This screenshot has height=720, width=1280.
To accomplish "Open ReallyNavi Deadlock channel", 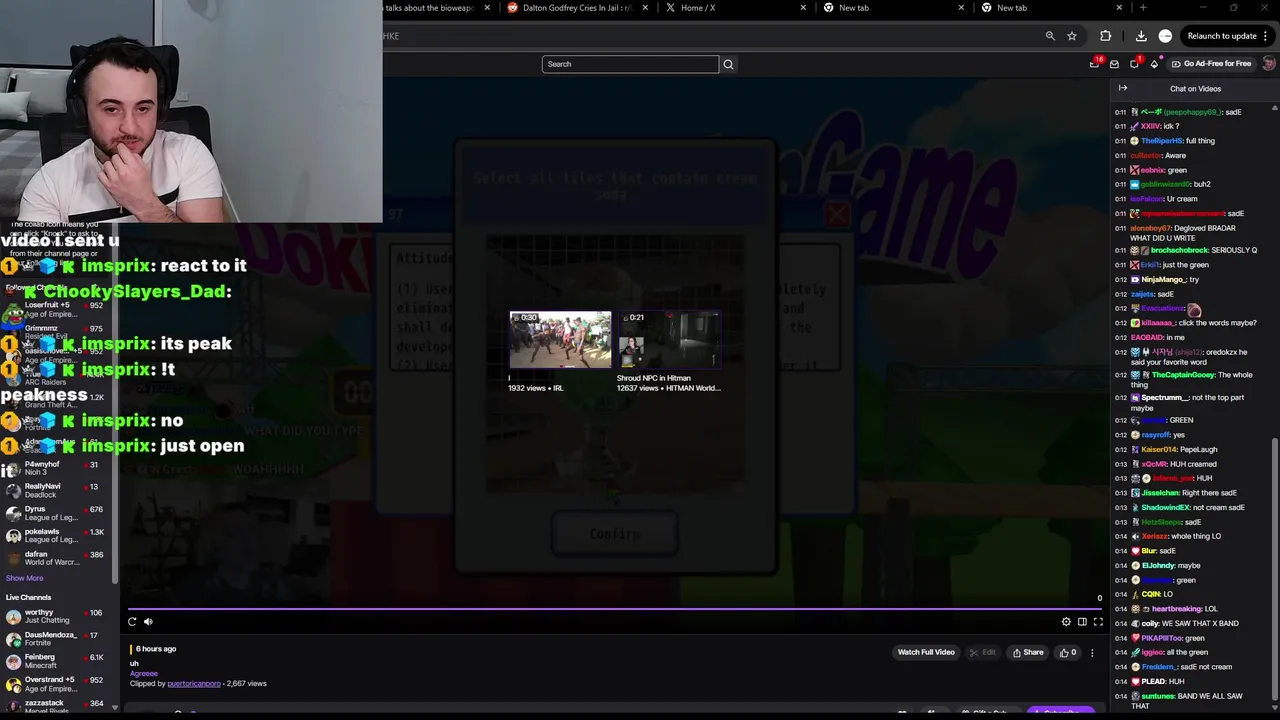I will (x=58, y=490).
